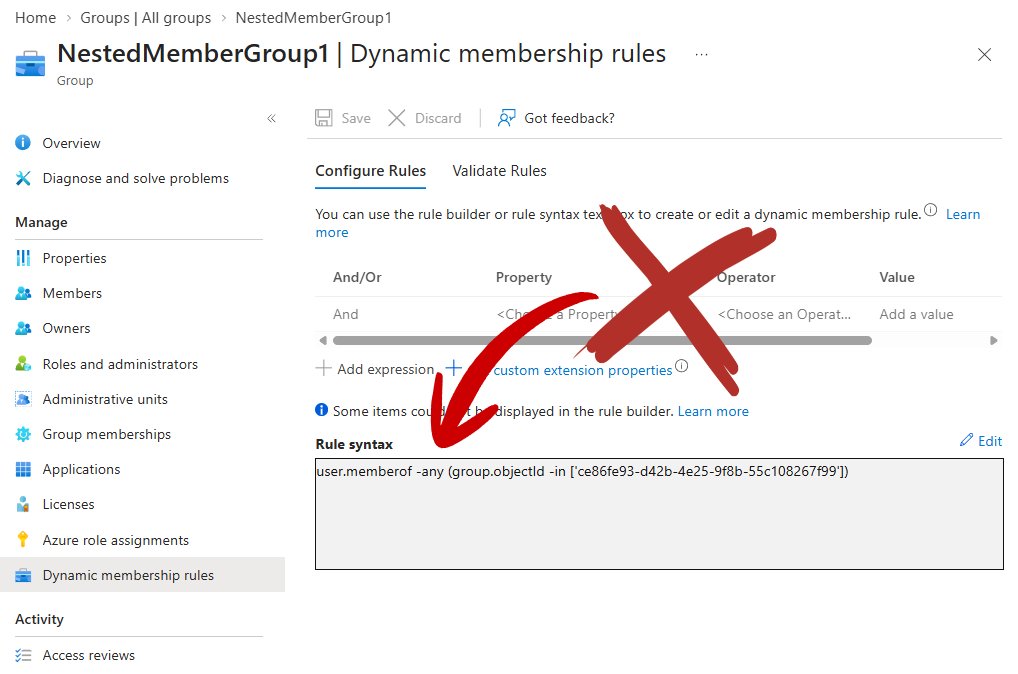
Task: Click the Dynamic membership rules briefcase icon
Action: [x=23, y=575]
